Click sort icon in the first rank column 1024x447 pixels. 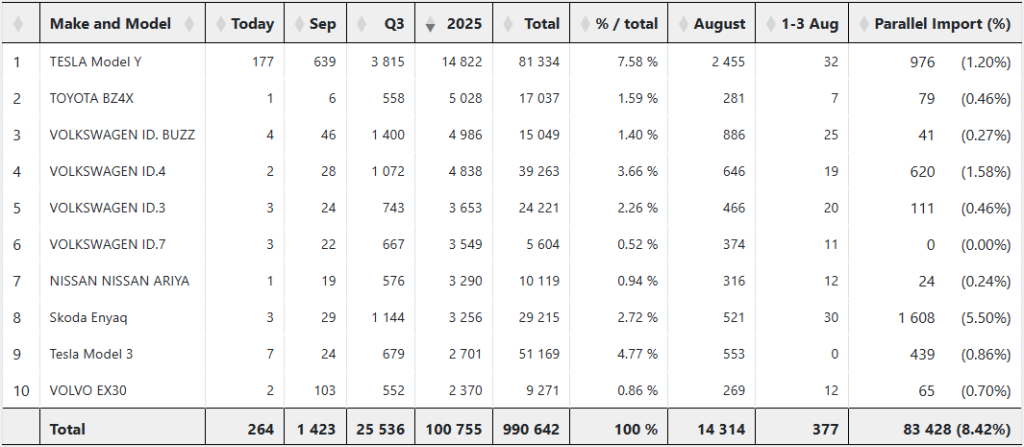tap(18, 24)
